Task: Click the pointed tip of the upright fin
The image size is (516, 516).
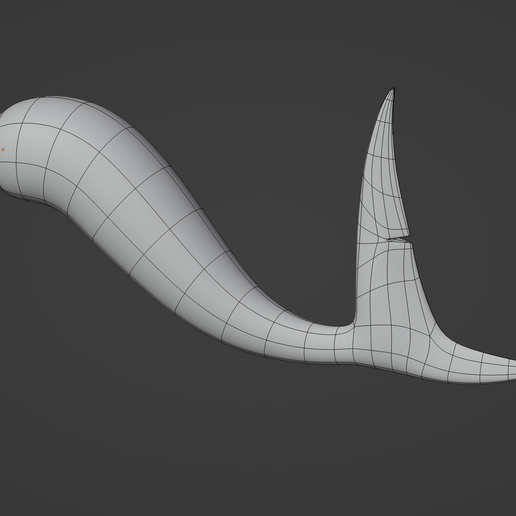Action: tap(393, 89)
